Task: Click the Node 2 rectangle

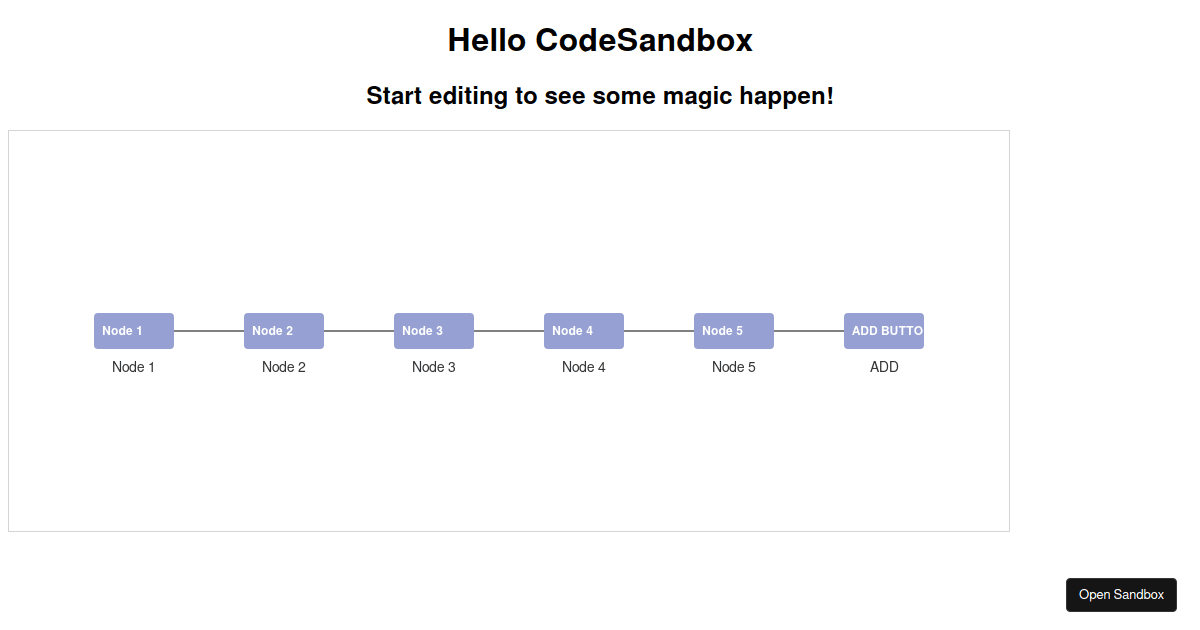Action: [x=284, y=331]
